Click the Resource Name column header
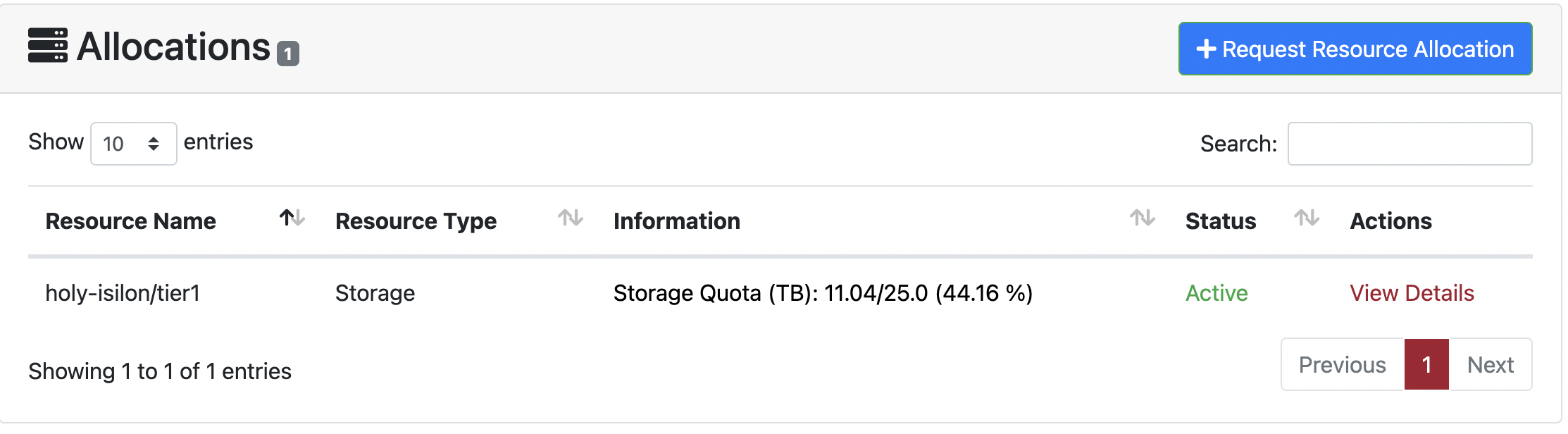 point(131,221)
